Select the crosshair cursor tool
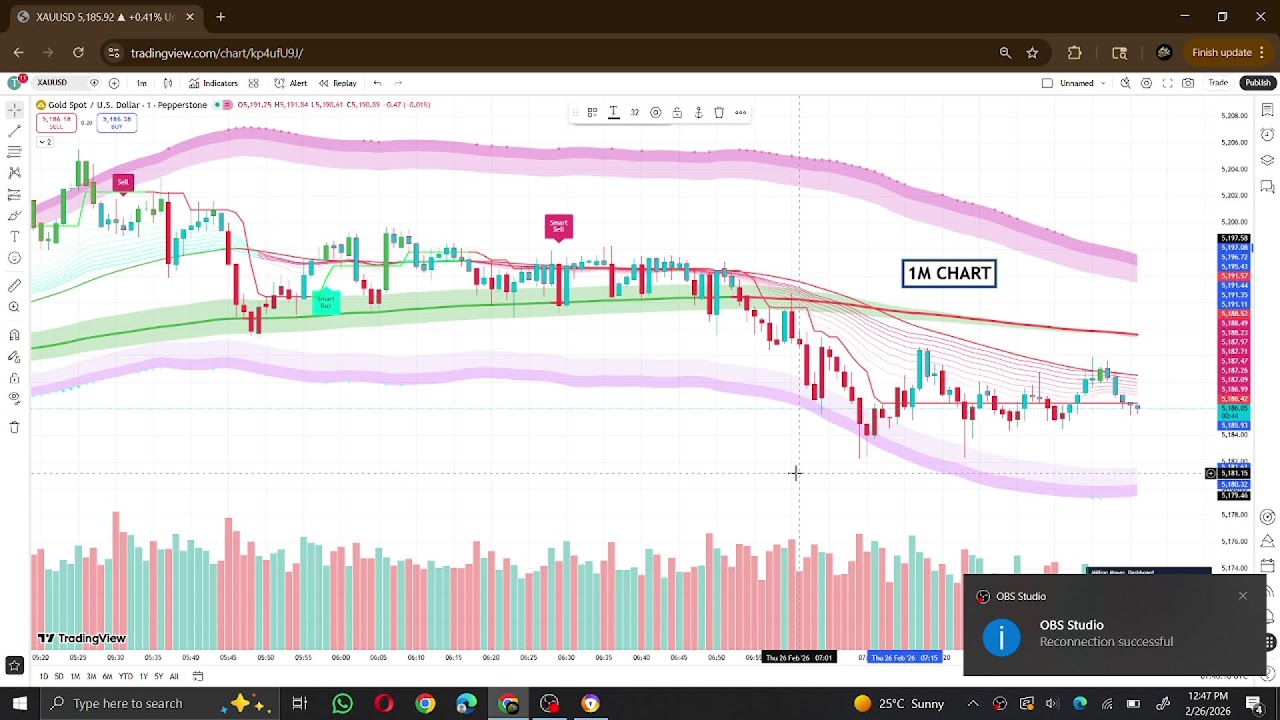Image resolution: width=1280 pixels, height=720 pixels. pos(14,110)
